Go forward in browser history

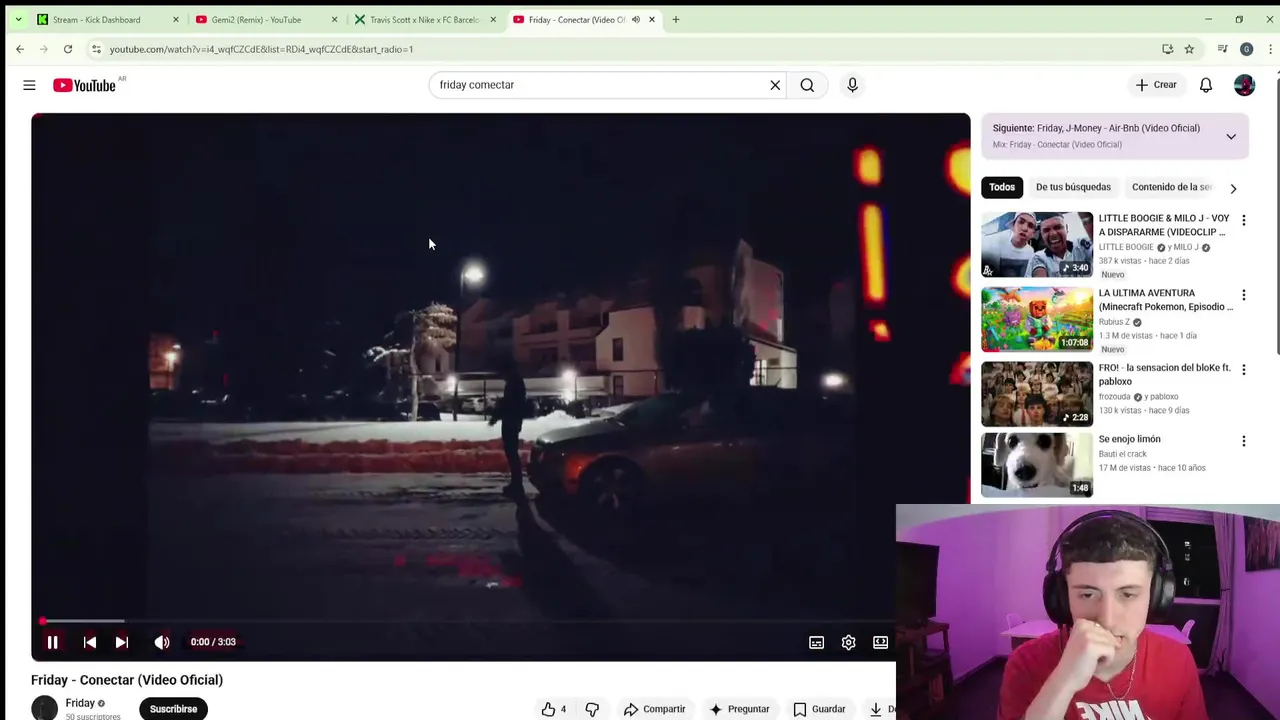point(43,49)
